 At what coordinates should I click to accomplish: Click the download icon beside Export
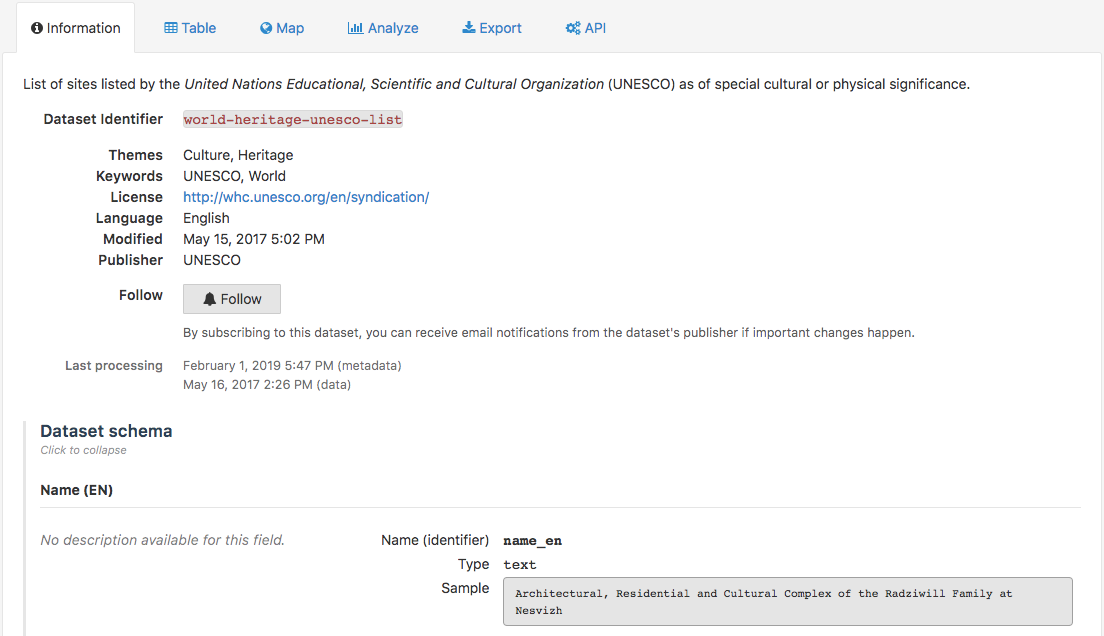coord(468,28)
